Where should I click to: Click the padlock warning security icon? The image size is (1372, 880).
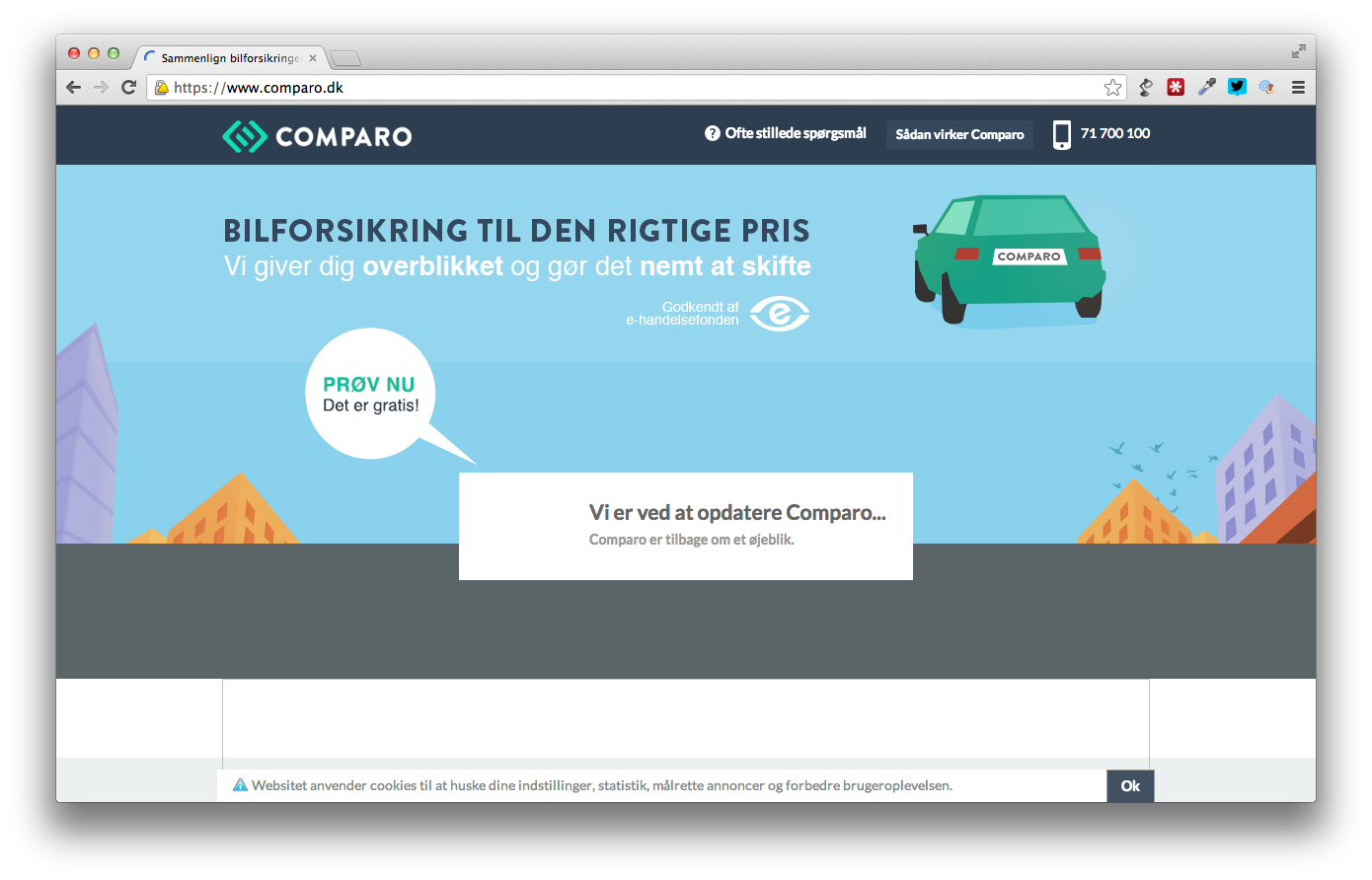click(162, 88)
